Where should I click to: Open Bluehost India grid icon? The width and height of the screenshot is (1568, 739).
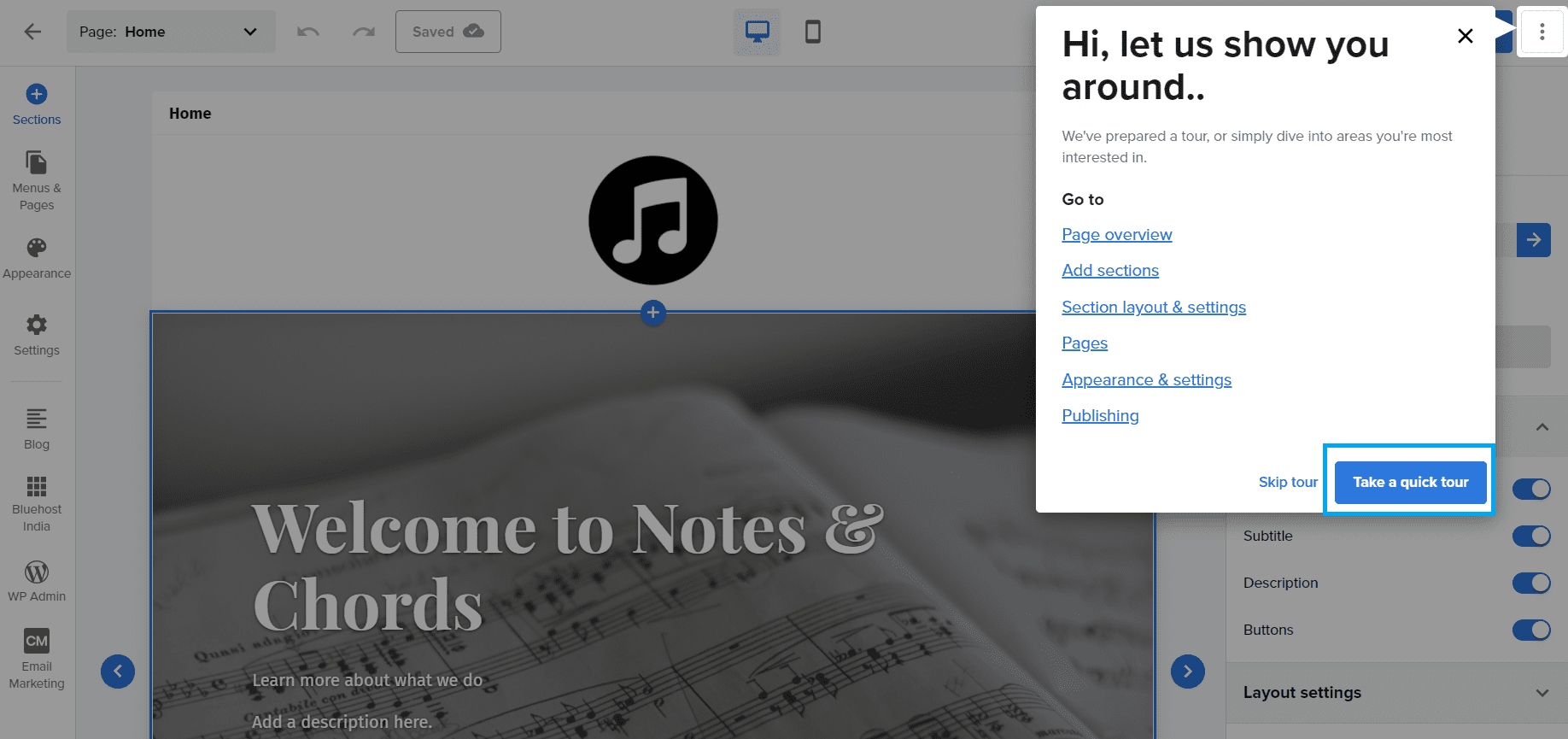(37, 504)
